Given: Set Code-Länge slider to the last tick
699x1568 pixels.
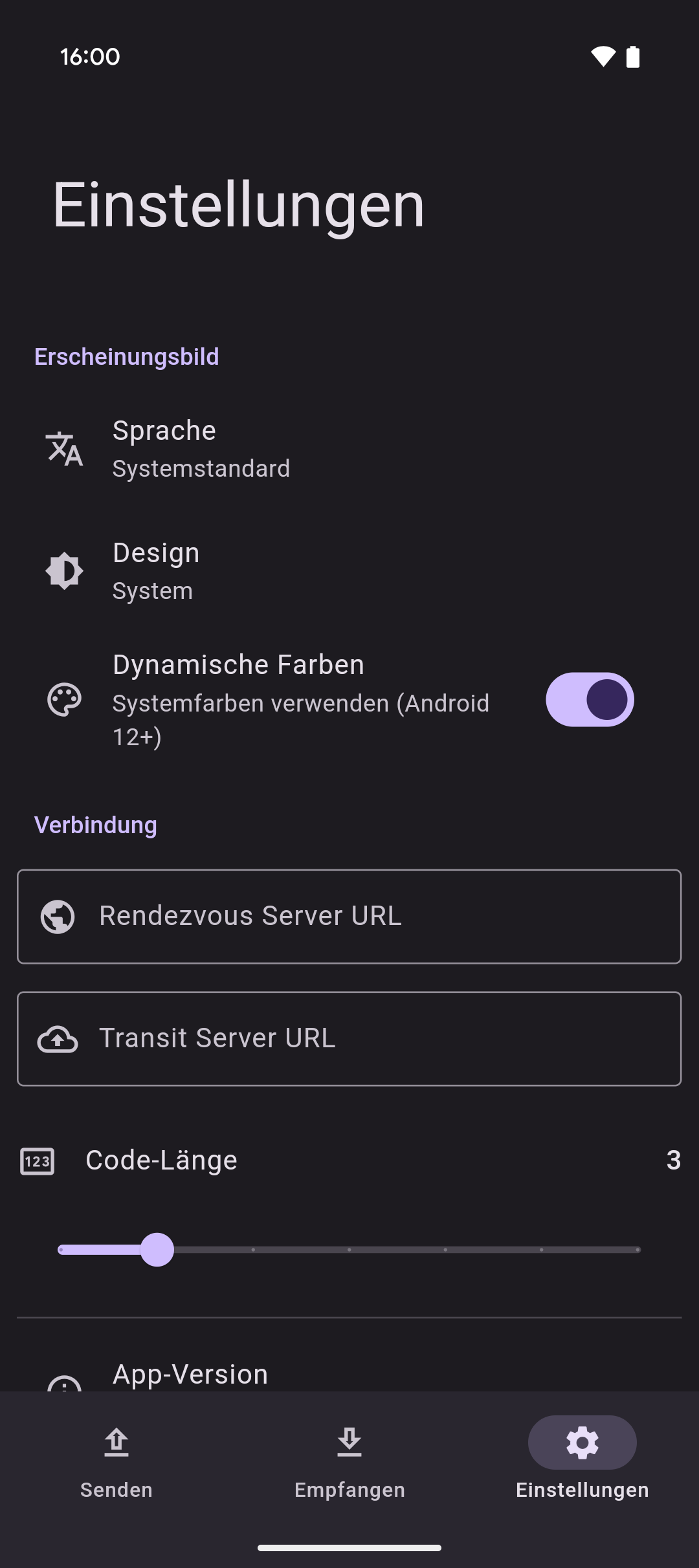Looking at the screenshot, I should pyautogui.click(x=638, y=1250).
